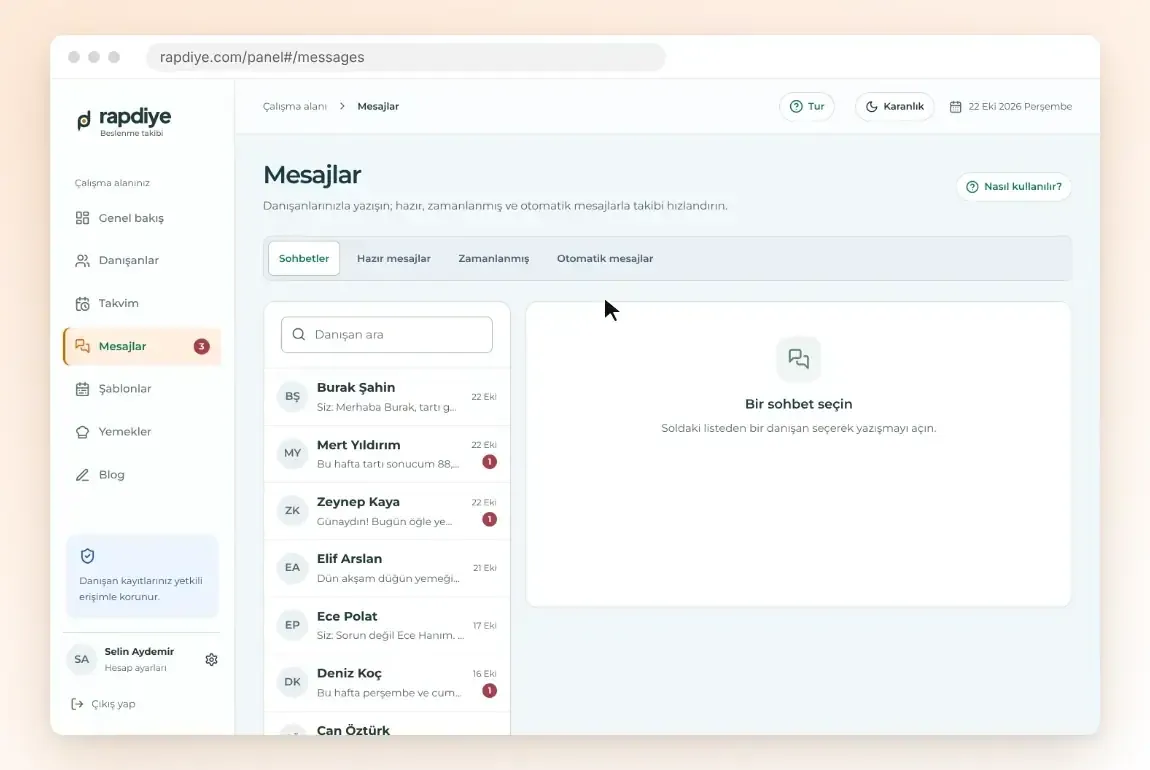Viewport: 1150px width, 770px height.
Task: Open Genel bakış dashboard icon
Action: coord(82,218)
